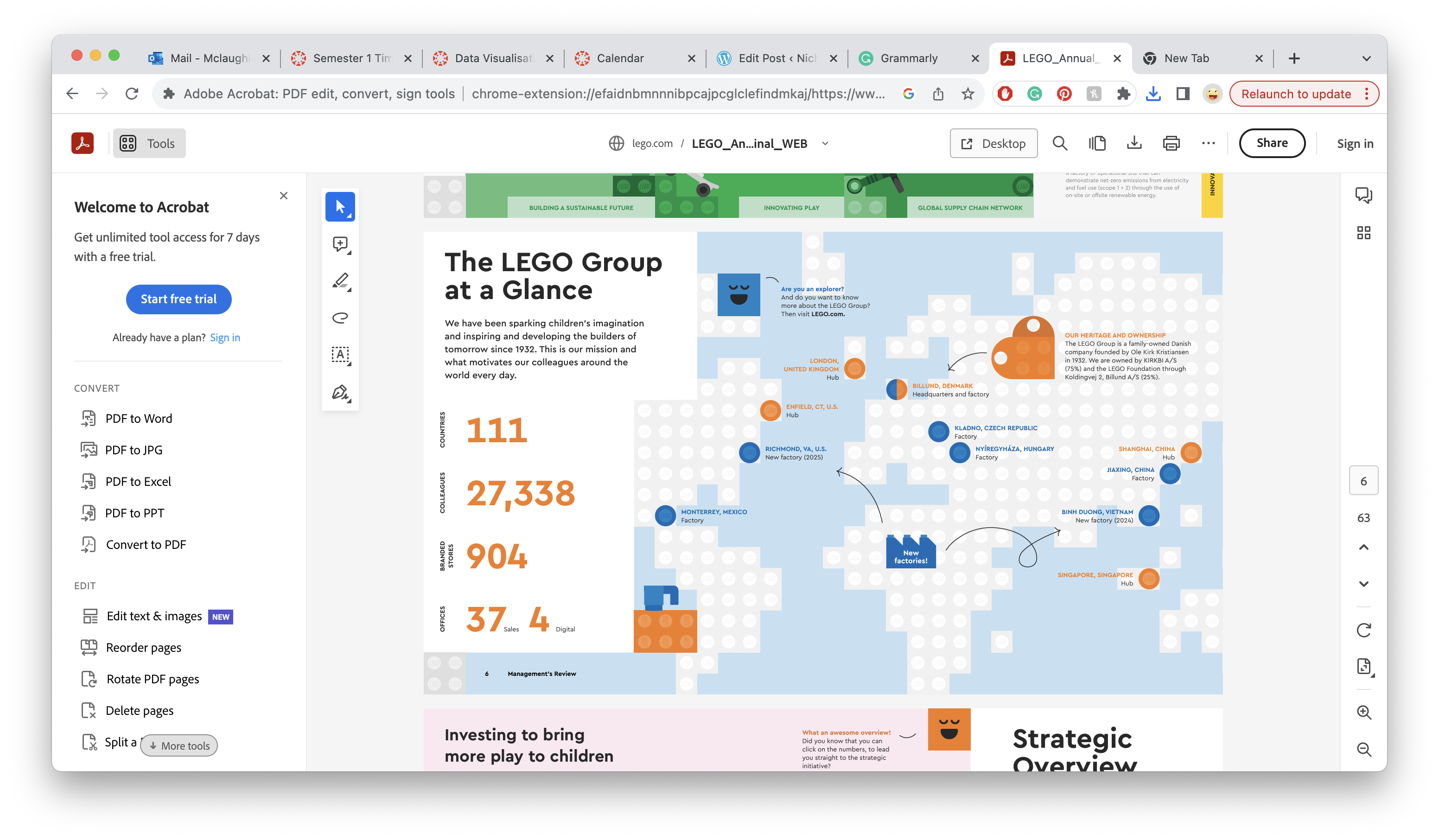Zoom in on the document
The image size is (1439, 840).
[x=1363, y=712]
